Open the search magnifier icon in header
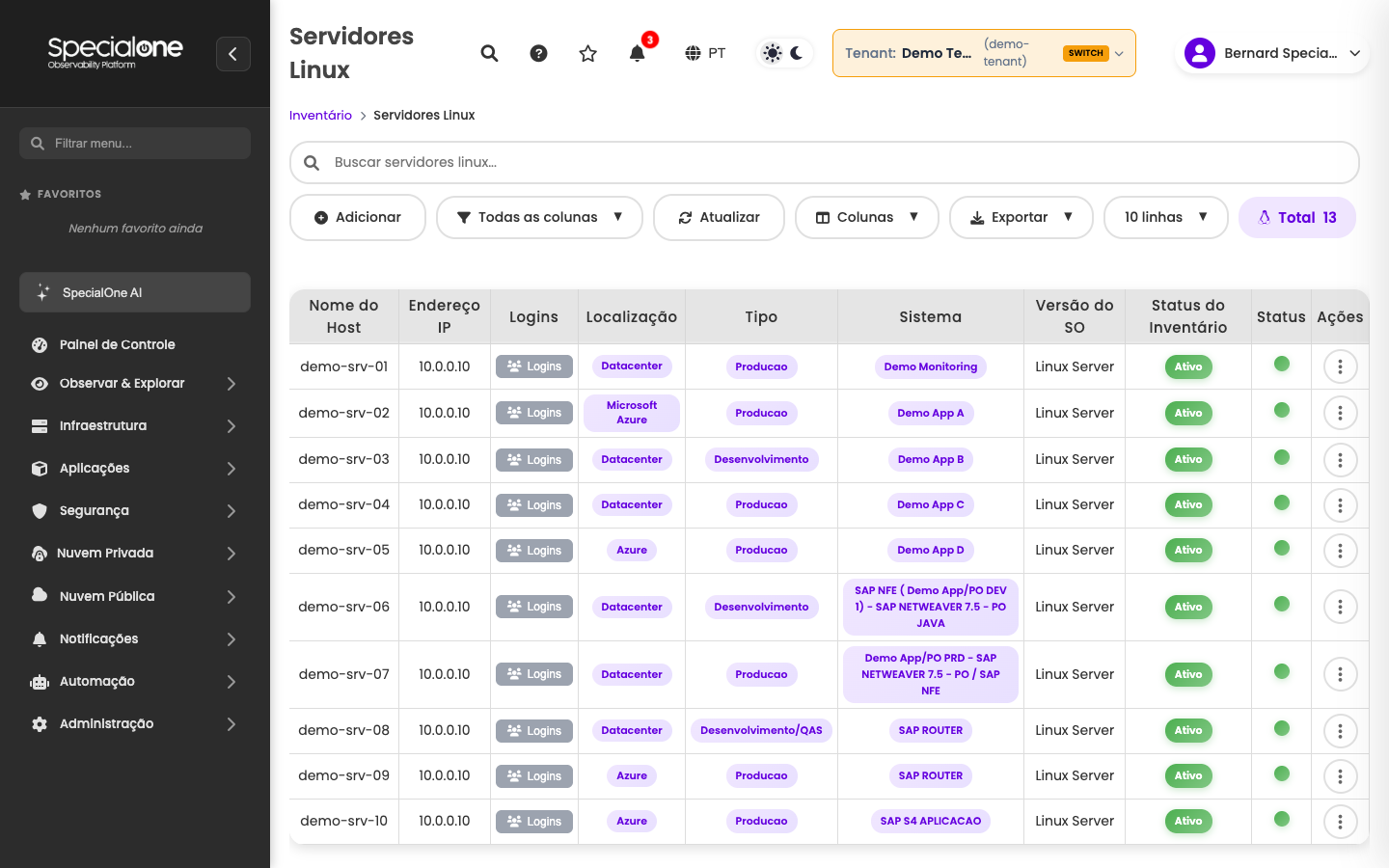Image resolution: width=1389 pixels, height=868 pixels. click(x=490, y=53)
